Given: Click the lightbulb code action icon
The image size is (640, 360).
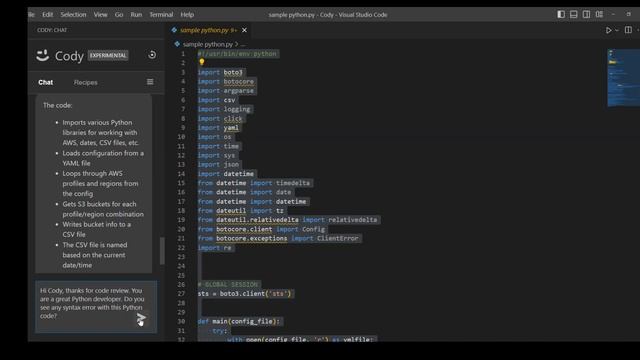Looking at the screenshot, I should coord(202,62).
